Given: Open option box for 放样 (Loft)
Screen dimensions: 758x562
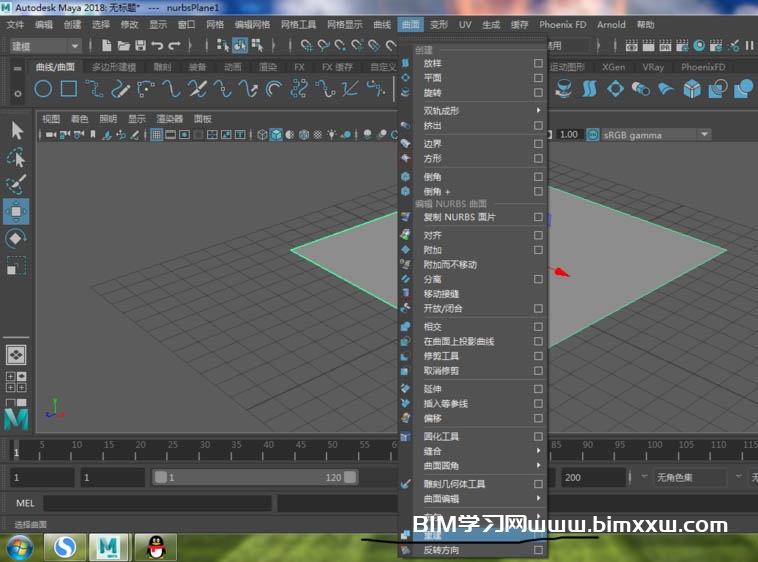Looking at the screenshot, I should (x=538, y=63).
